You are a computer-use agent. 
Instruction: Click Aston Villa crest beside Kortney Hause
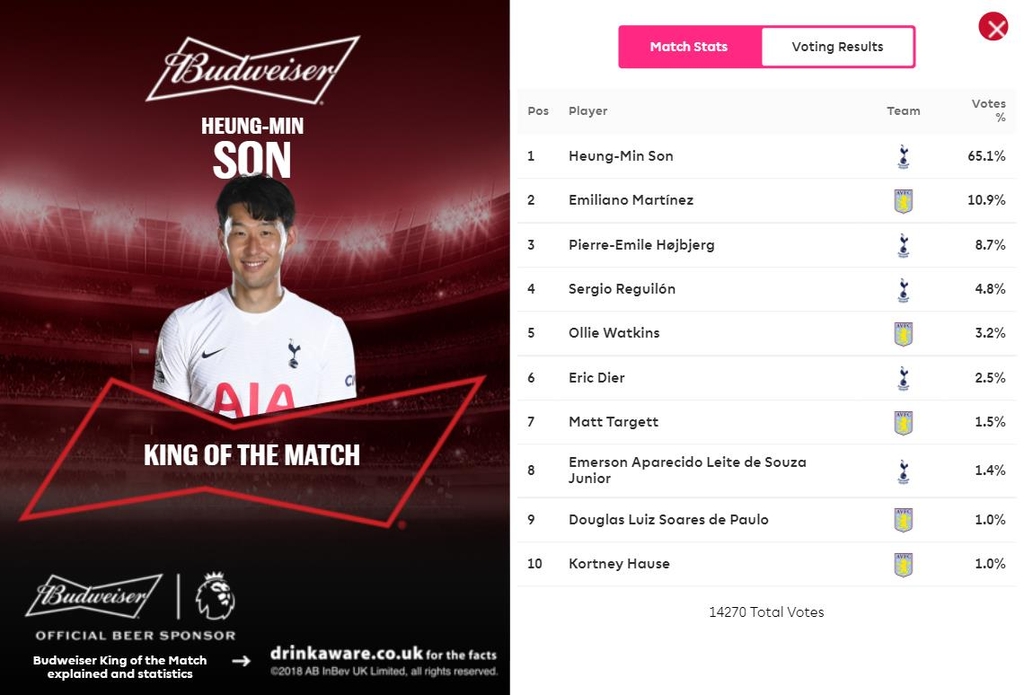(903, 564)
